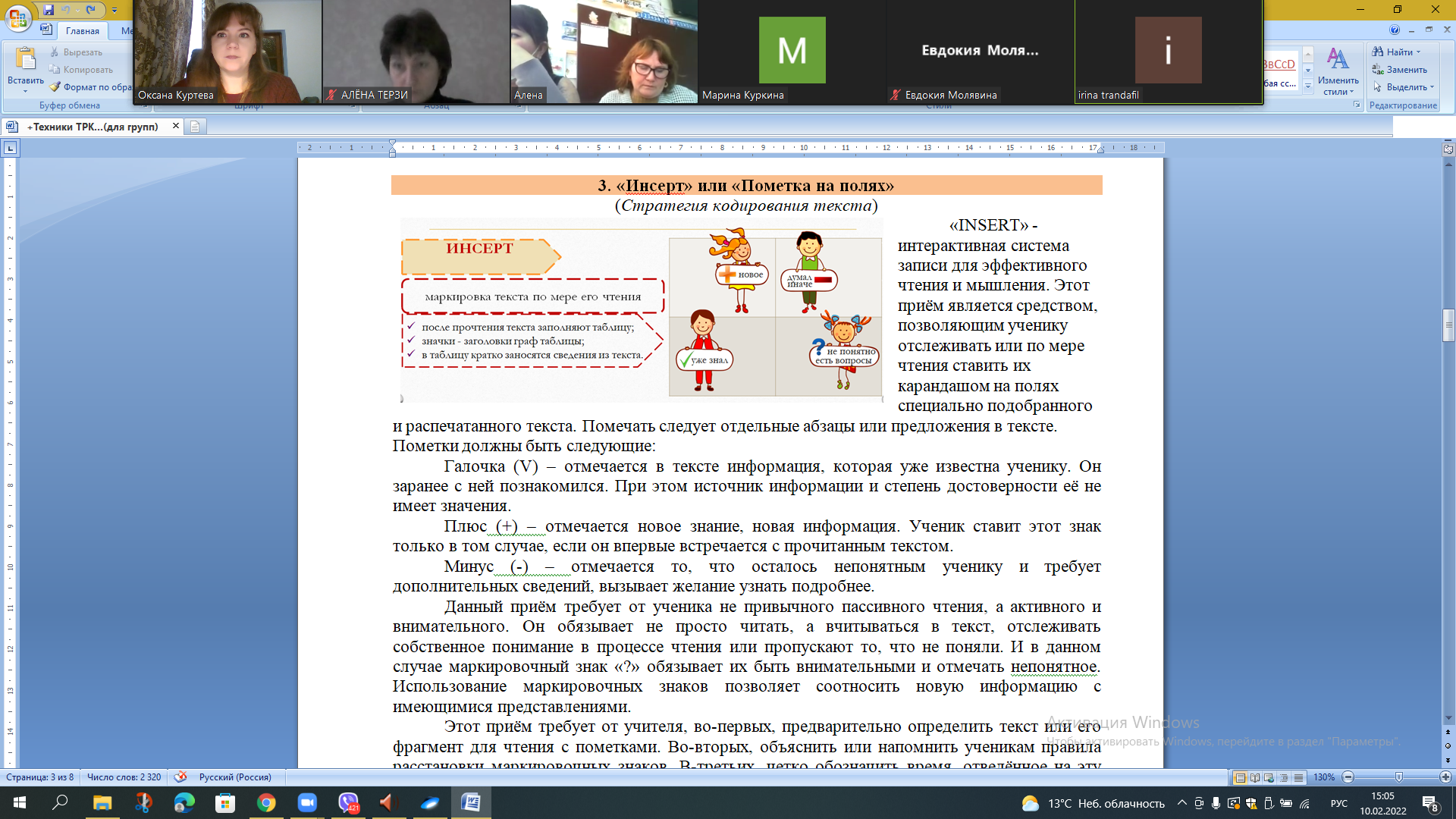Toggle Draft view in status bar
This screenshot has height=819, width=1456.
(x=1298, y=777)
